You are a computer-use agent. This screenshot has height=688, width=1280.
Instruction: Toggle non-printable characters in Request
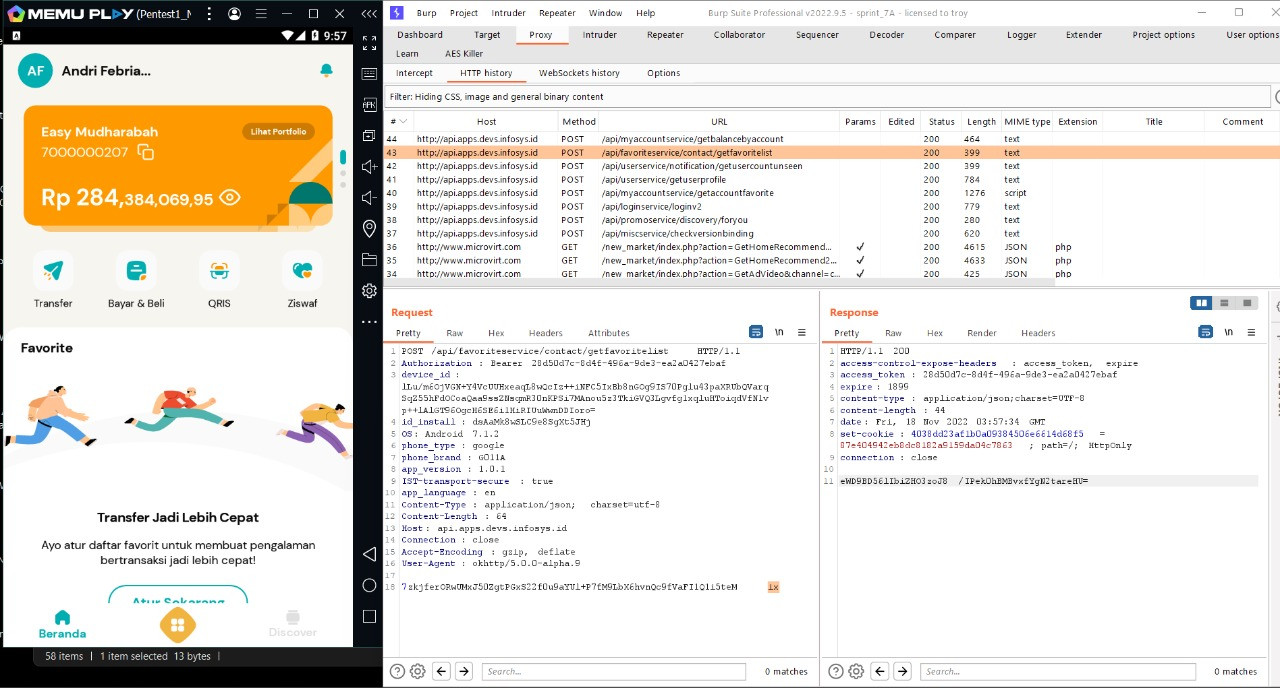779,332
